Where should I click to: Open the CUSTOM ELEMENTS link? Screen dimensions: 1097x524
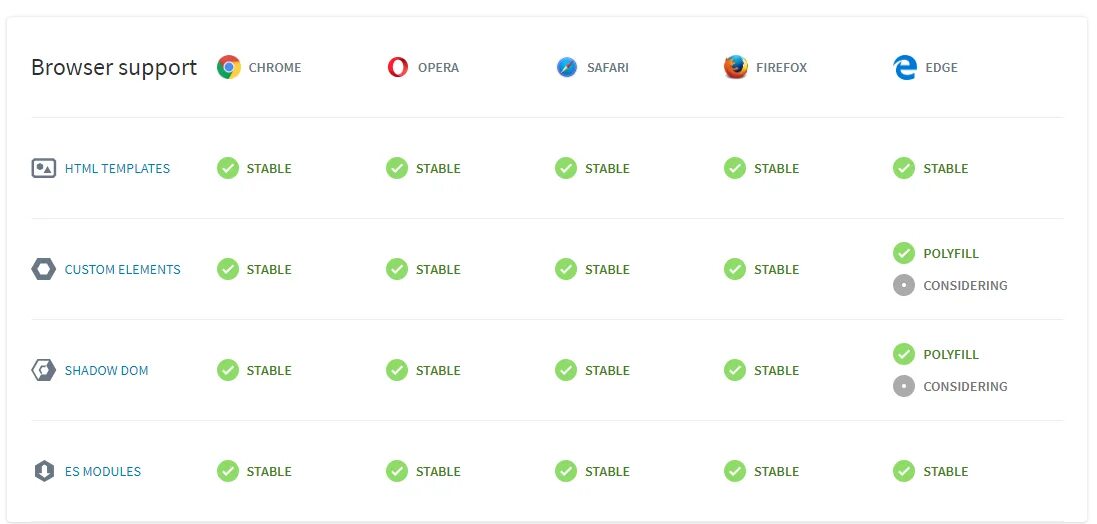click(122, 269)
